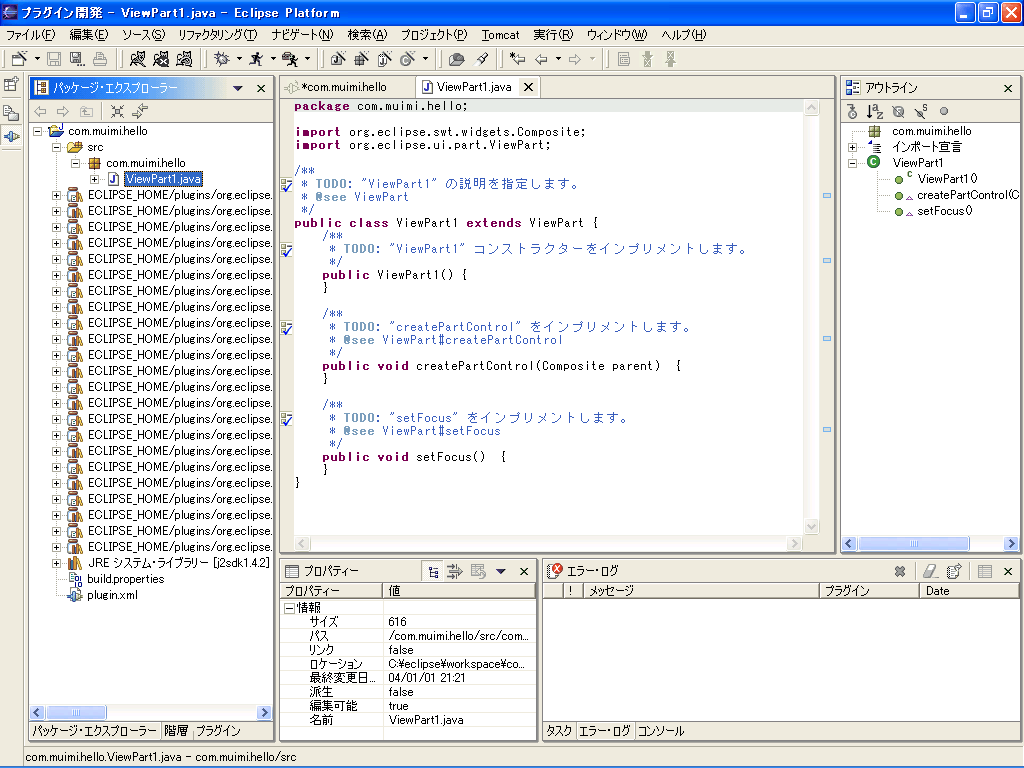Open the dropdown arrow next to the Debug icon
Image resolution: width=1024 pixels, height=768 pixels.
coord(239,59)
